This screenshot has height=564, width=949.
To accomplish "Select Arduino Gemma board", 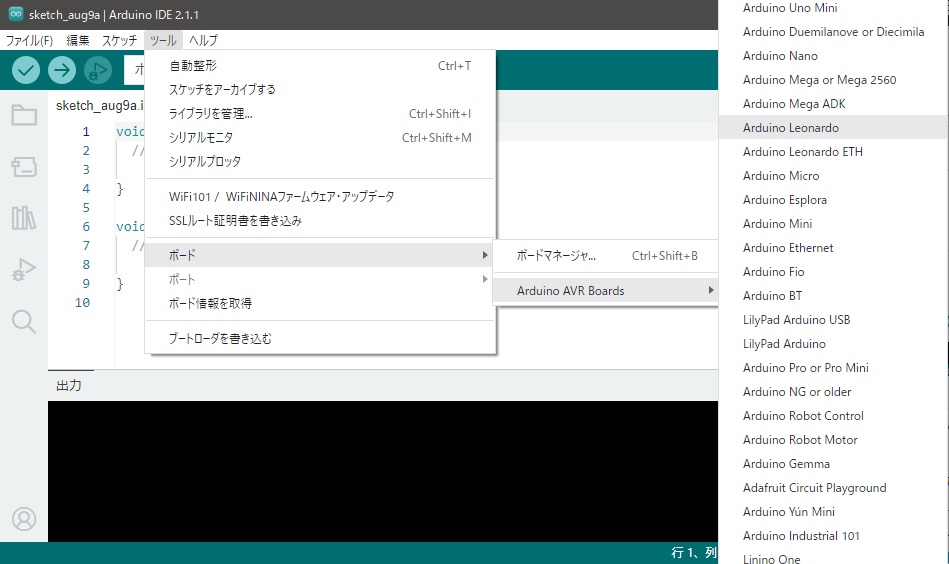I will click(x=833, y=464).
